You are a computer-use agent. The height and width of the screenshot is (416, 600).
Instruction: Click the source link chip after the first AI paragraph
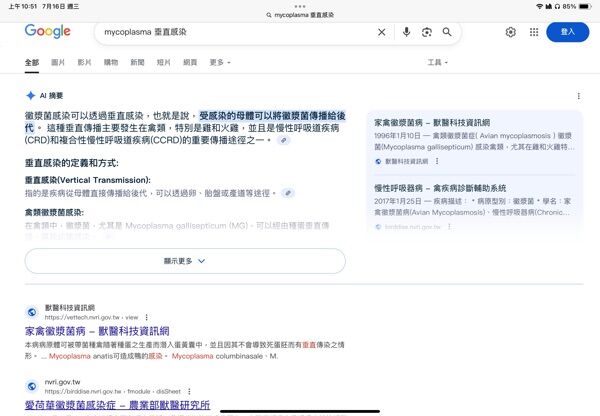[283, 141]
